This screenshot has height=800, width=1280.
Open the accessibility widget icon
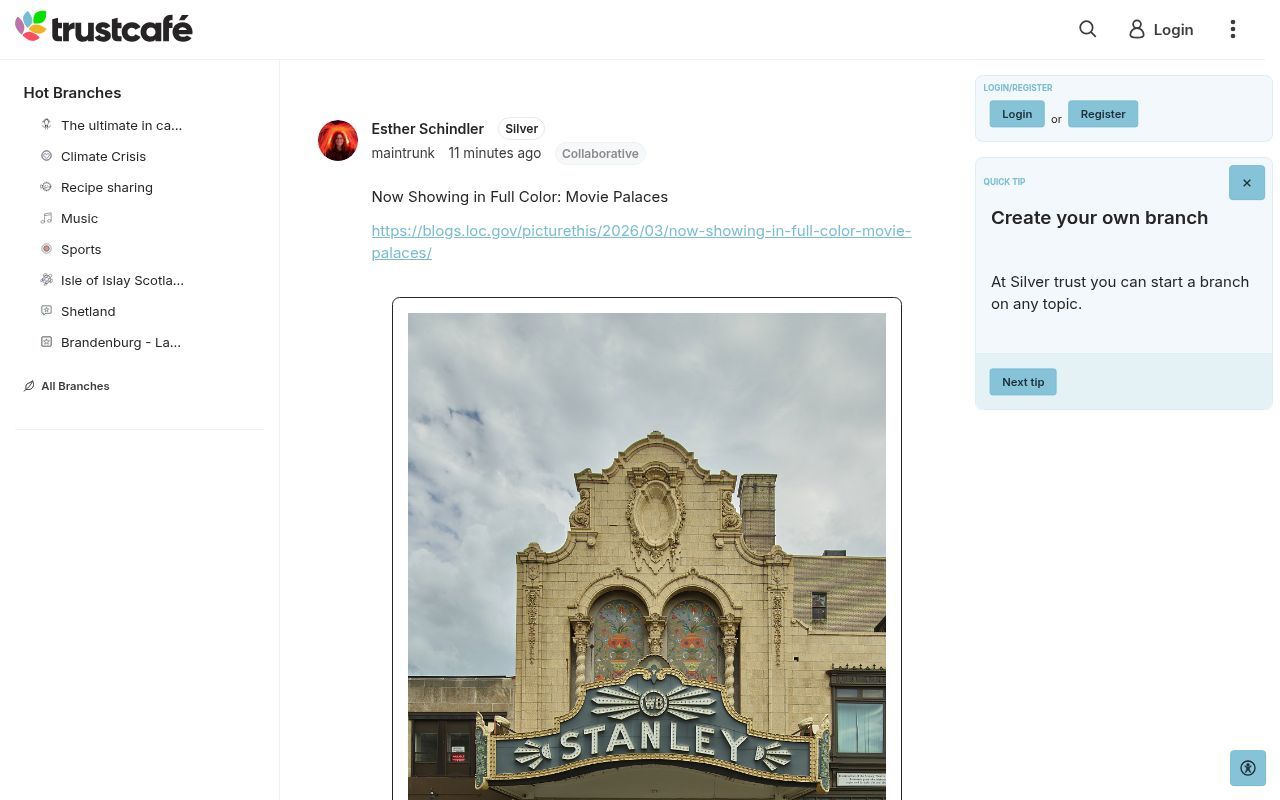1248,768
